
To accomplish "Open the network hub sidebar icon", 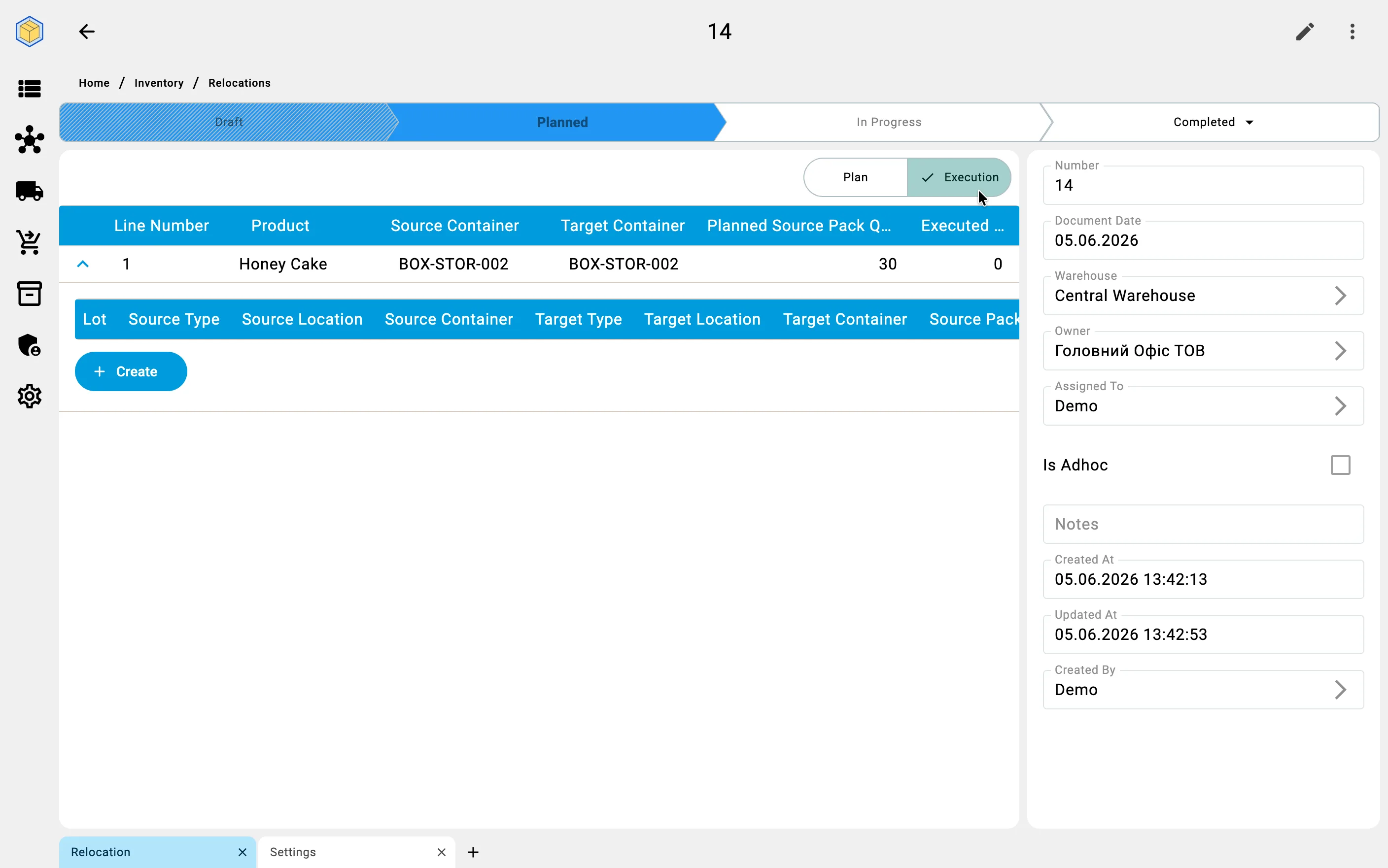I will [x=29, y=139].
